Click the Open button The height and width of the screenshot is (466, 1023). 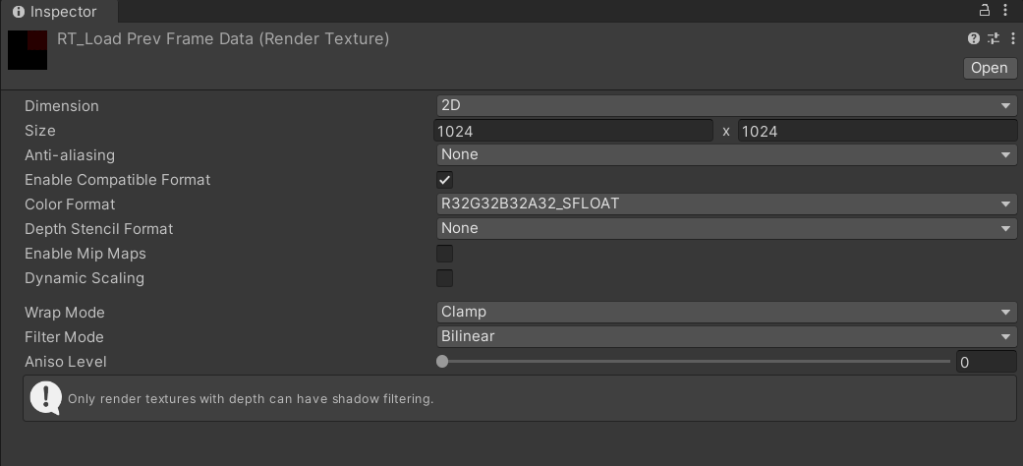[988, 68]
